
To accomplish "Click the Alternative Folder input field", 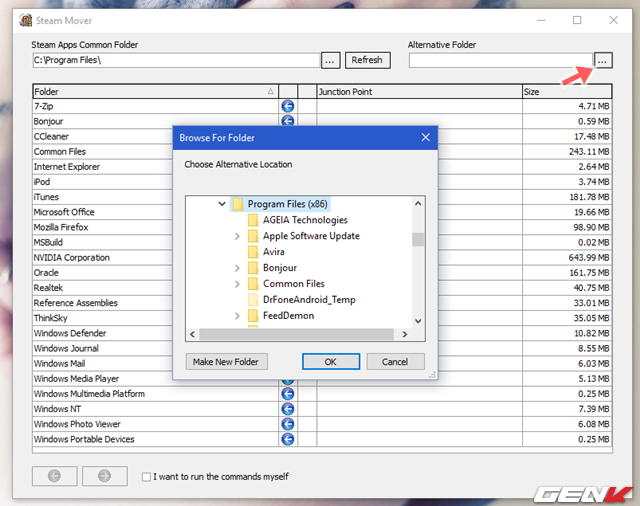I will pyautogui.click(x=501, y=60).
